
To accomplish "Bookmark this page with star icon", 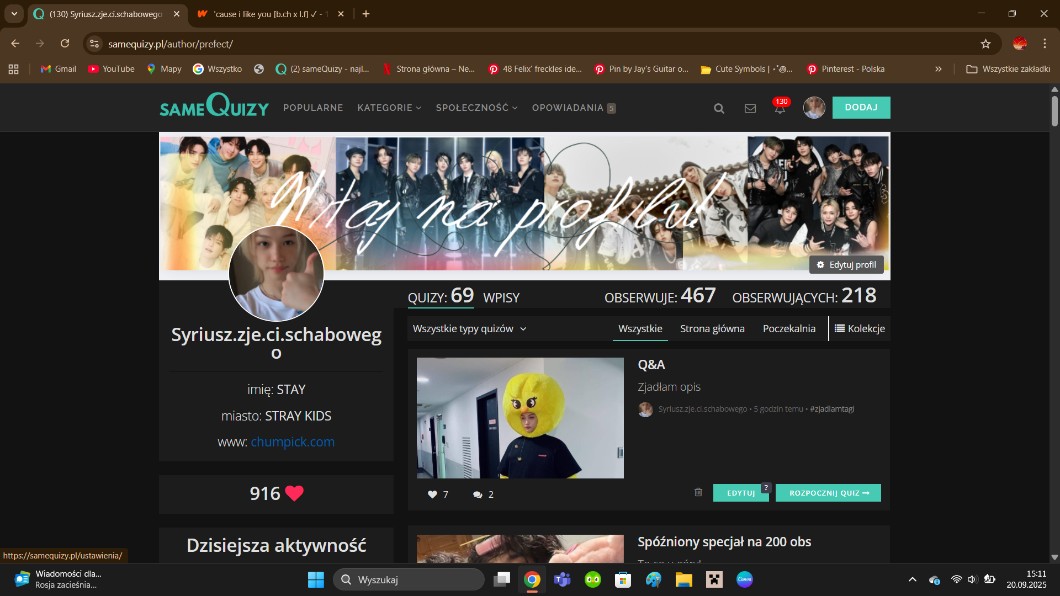I will [x=985, y=44].
